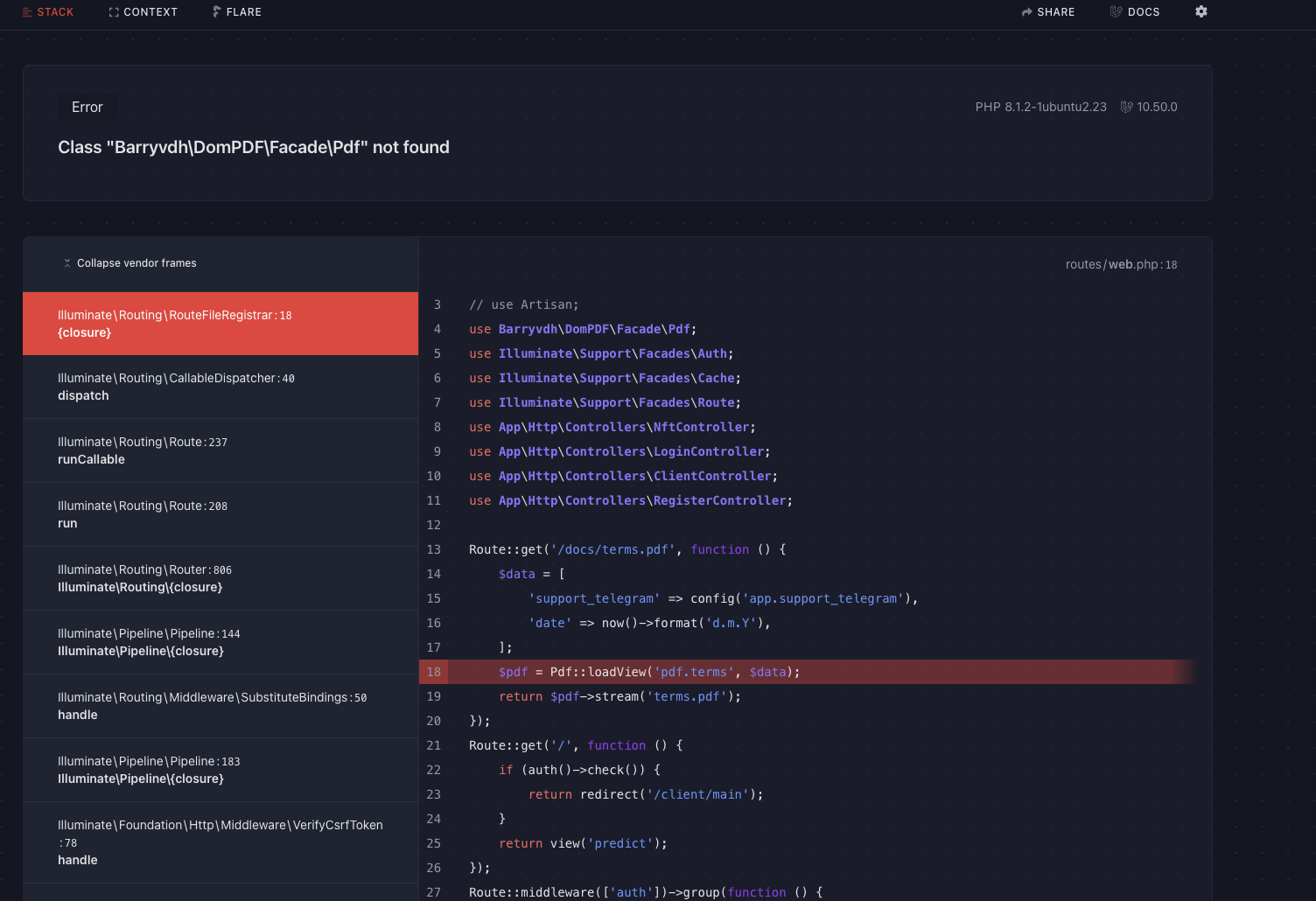Screen dimensions: 1316x901
Task: Click the Laravel version 10.50.0 icon
Action: pos(1127,107)
